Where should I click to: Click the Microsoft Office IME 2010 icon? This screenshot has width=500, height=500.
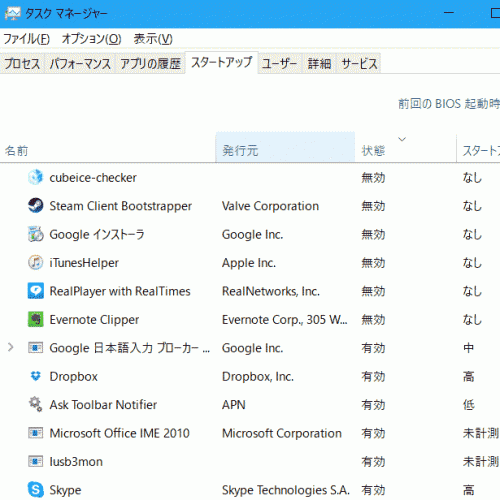(36, 433)
